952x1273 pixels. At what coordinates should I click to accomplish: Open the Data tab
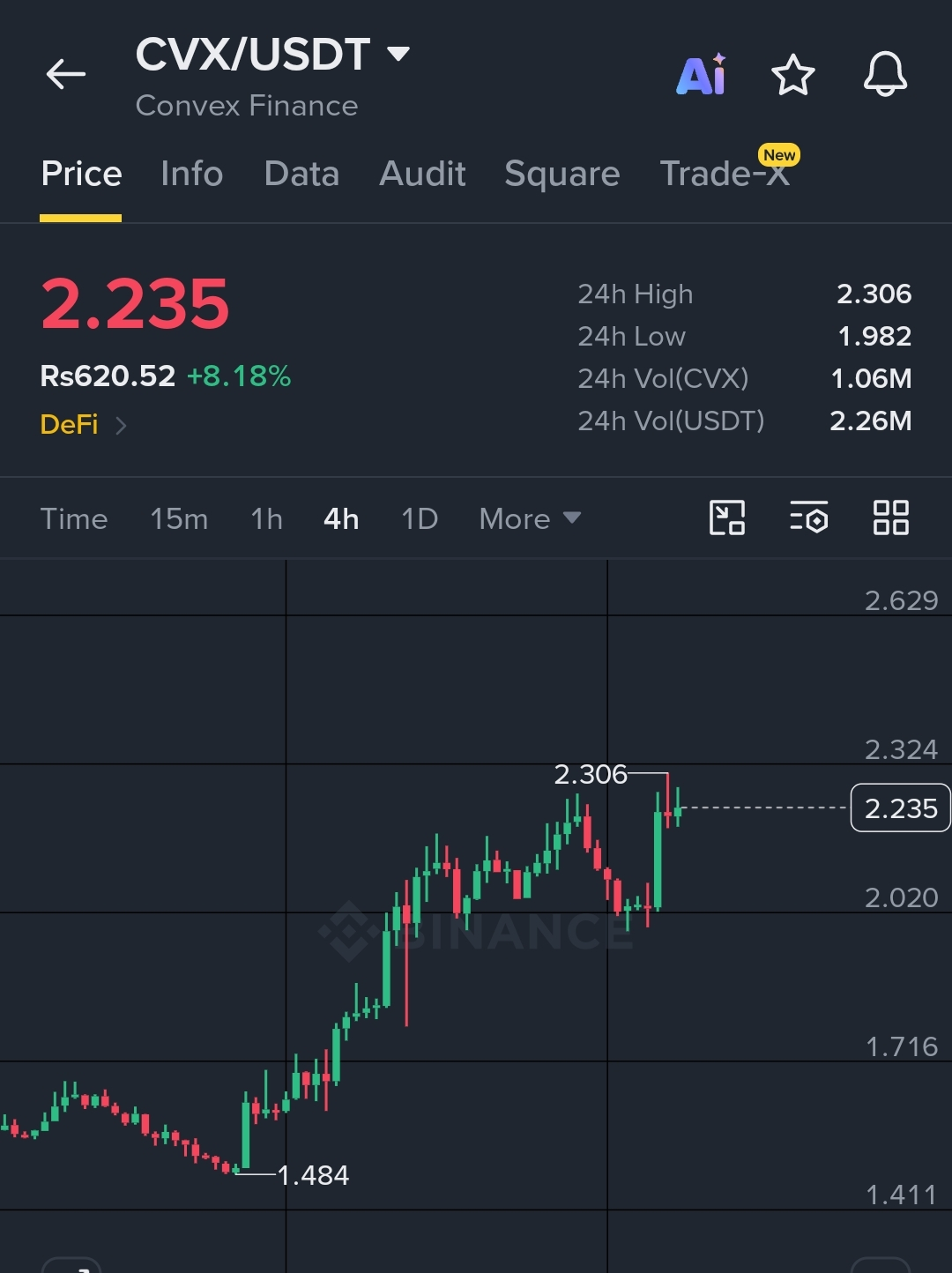(301, 174)
